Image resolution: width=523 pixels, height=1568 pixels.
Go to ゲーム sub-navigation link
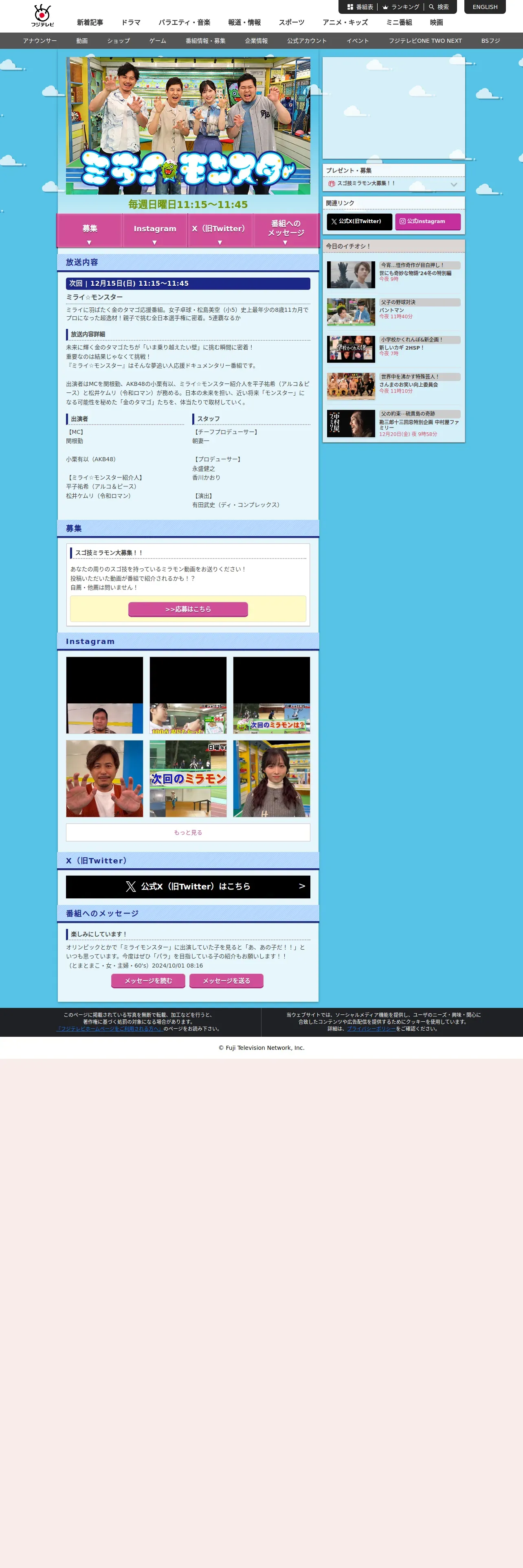pyautogui.click(x=158, y=41)
